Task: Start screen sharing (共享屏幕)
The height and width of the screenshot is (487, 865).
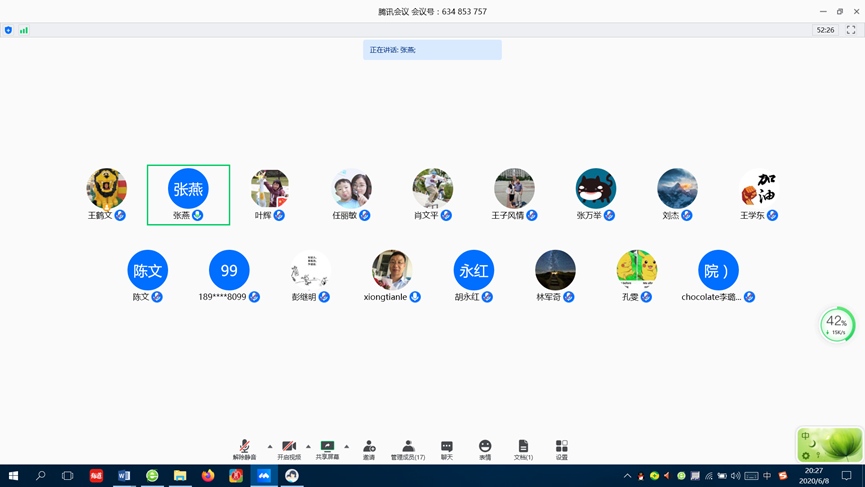Action: [x=327, y=449]
